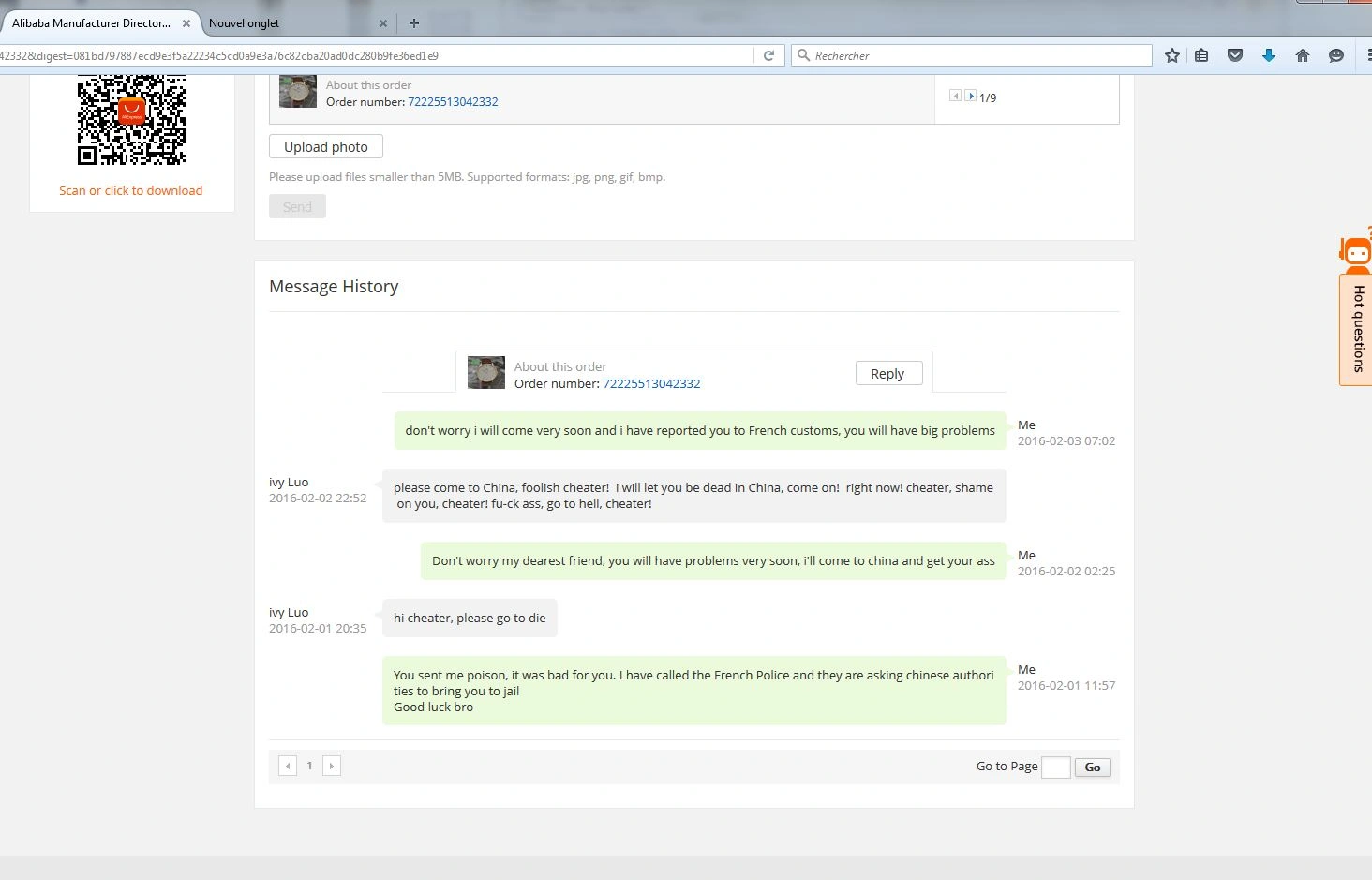Open the Hot questions side panel
Viewport: 1372px width, 880px height.
click(1357, 328)
